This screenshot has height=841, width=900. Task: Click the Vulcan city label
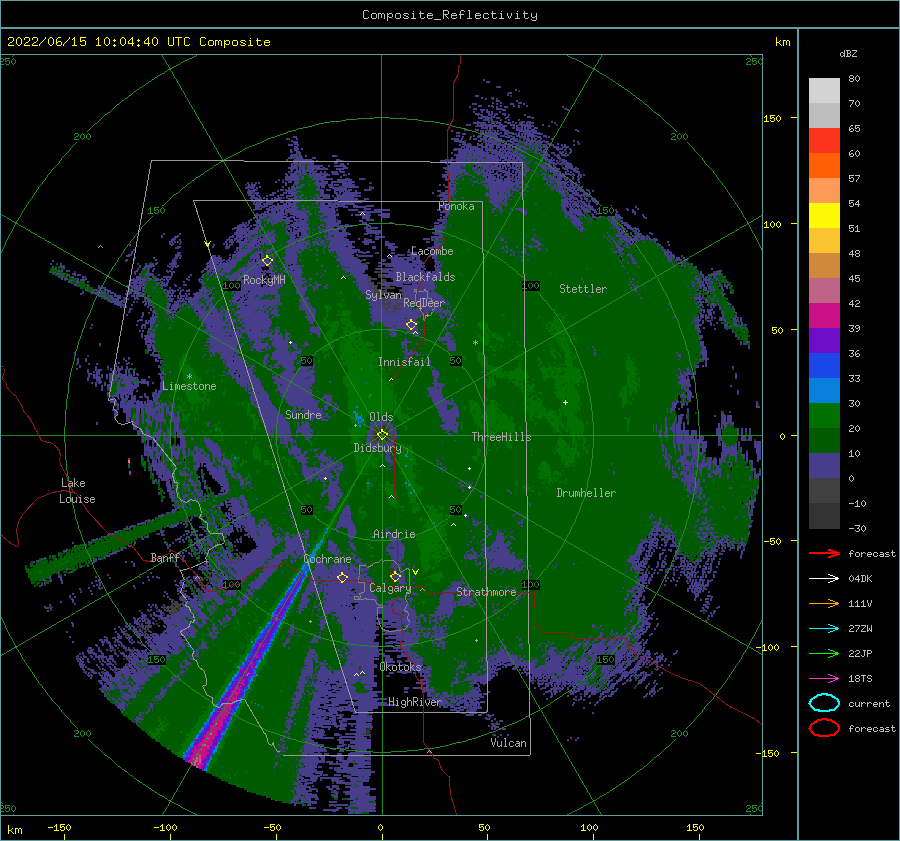tap(509, 743)
